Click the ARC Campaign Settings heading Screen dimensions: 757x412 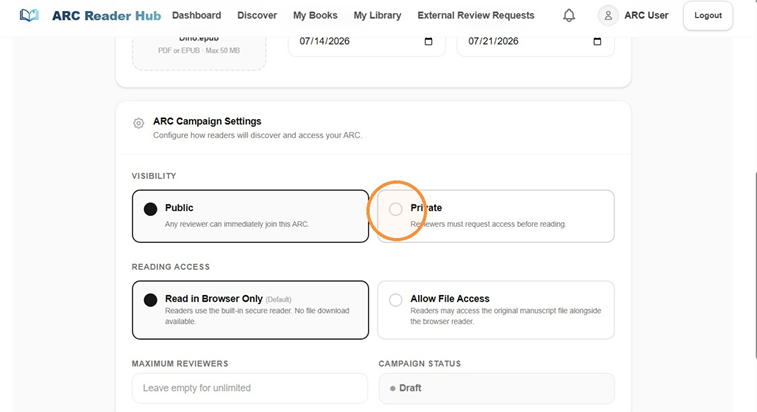coord(207,121)
